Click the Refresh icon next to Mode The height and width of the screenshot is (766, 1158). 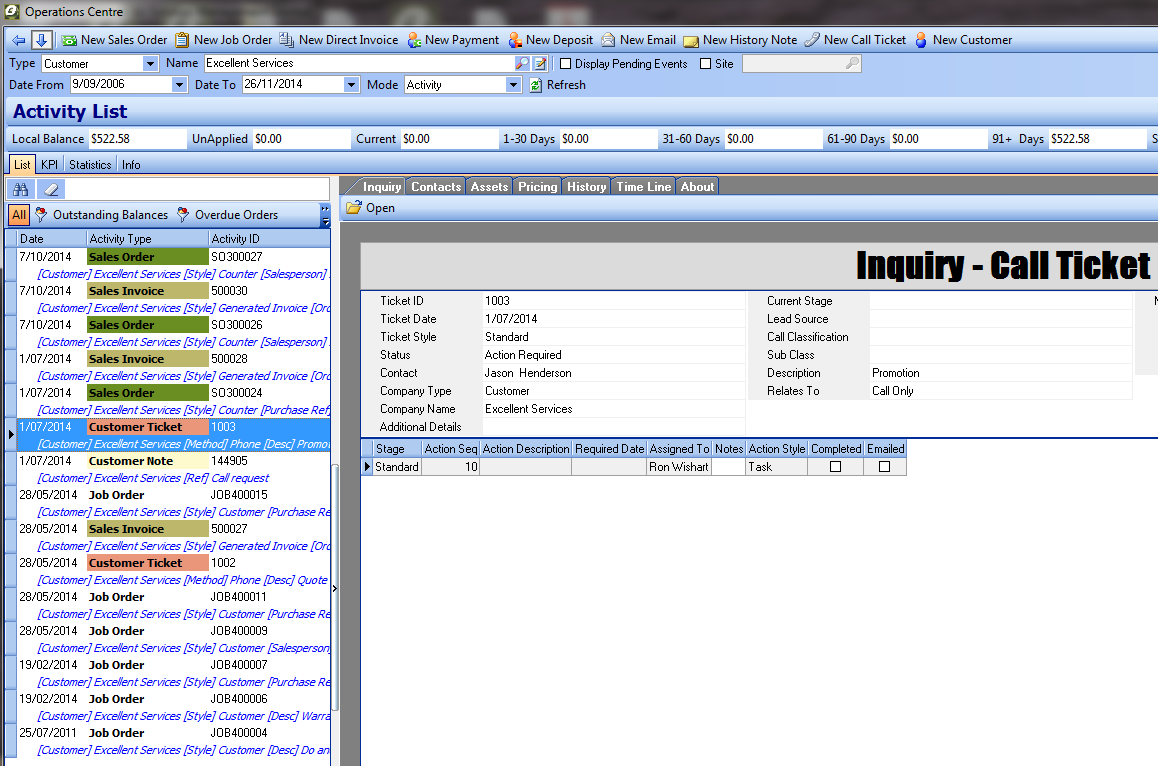tap(536, 85)
